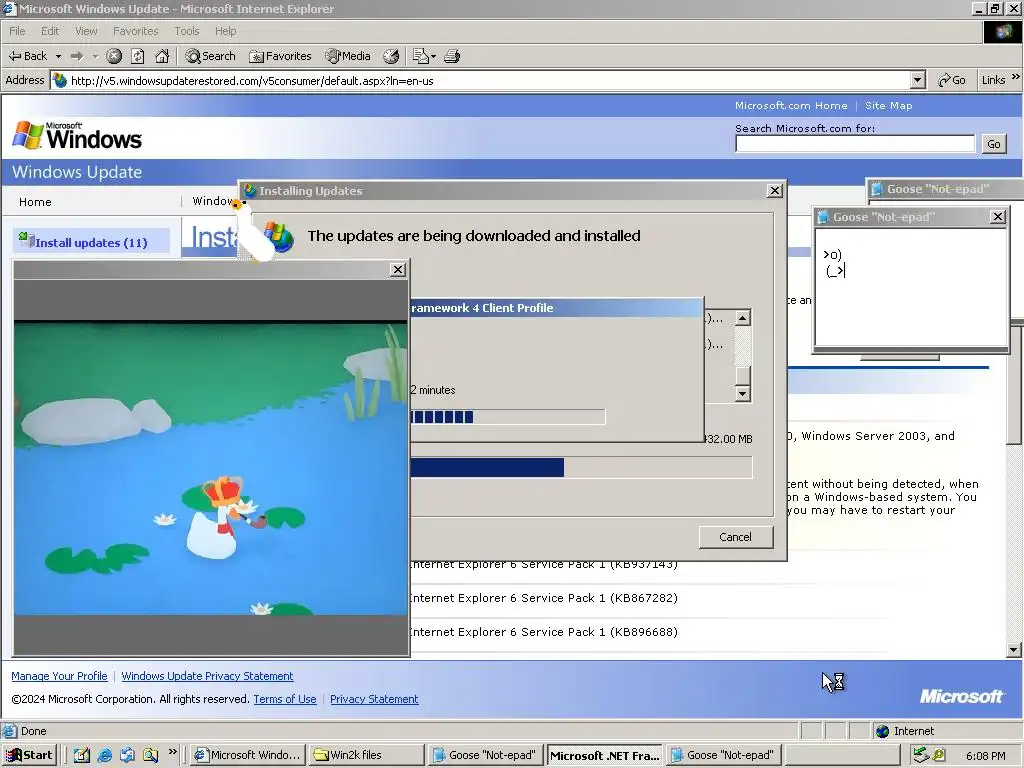The image size is (1024, 768).
Task: Expand the quick launch overflow chevron
Action: pos(172,752)
